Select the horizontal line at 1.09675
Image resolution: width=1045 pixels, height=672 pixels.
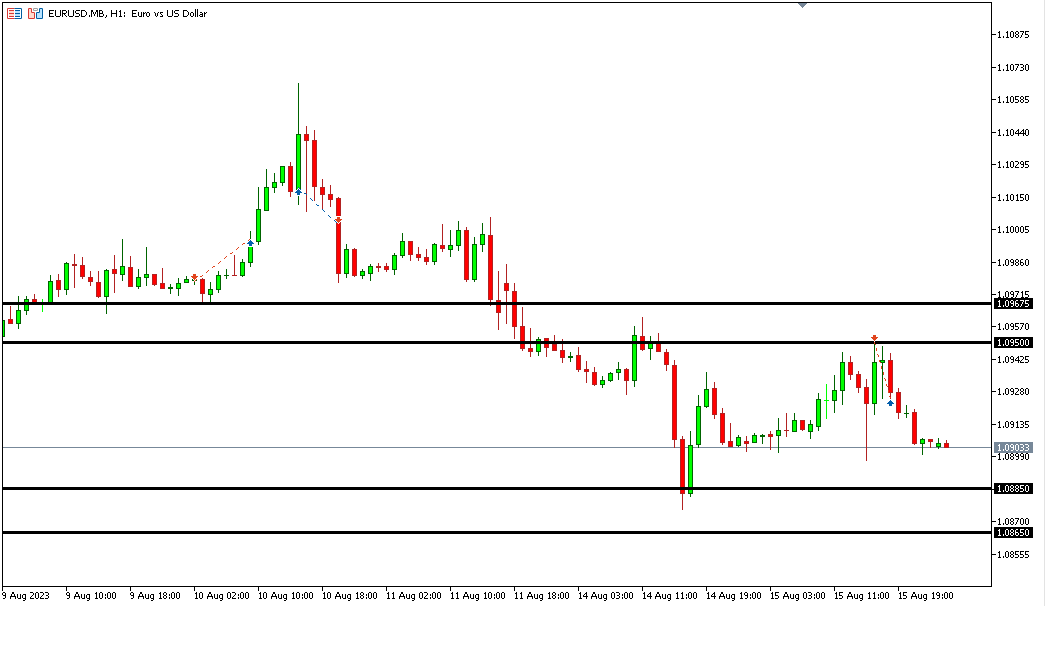[x=500, y=303]
